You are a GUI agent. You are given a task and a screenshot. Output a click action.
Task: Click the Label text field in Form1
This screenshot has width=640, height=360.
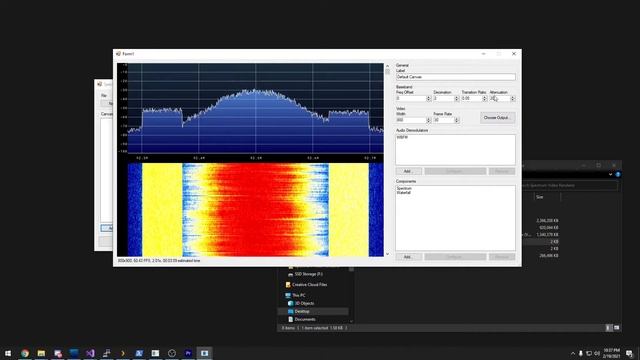456,77
